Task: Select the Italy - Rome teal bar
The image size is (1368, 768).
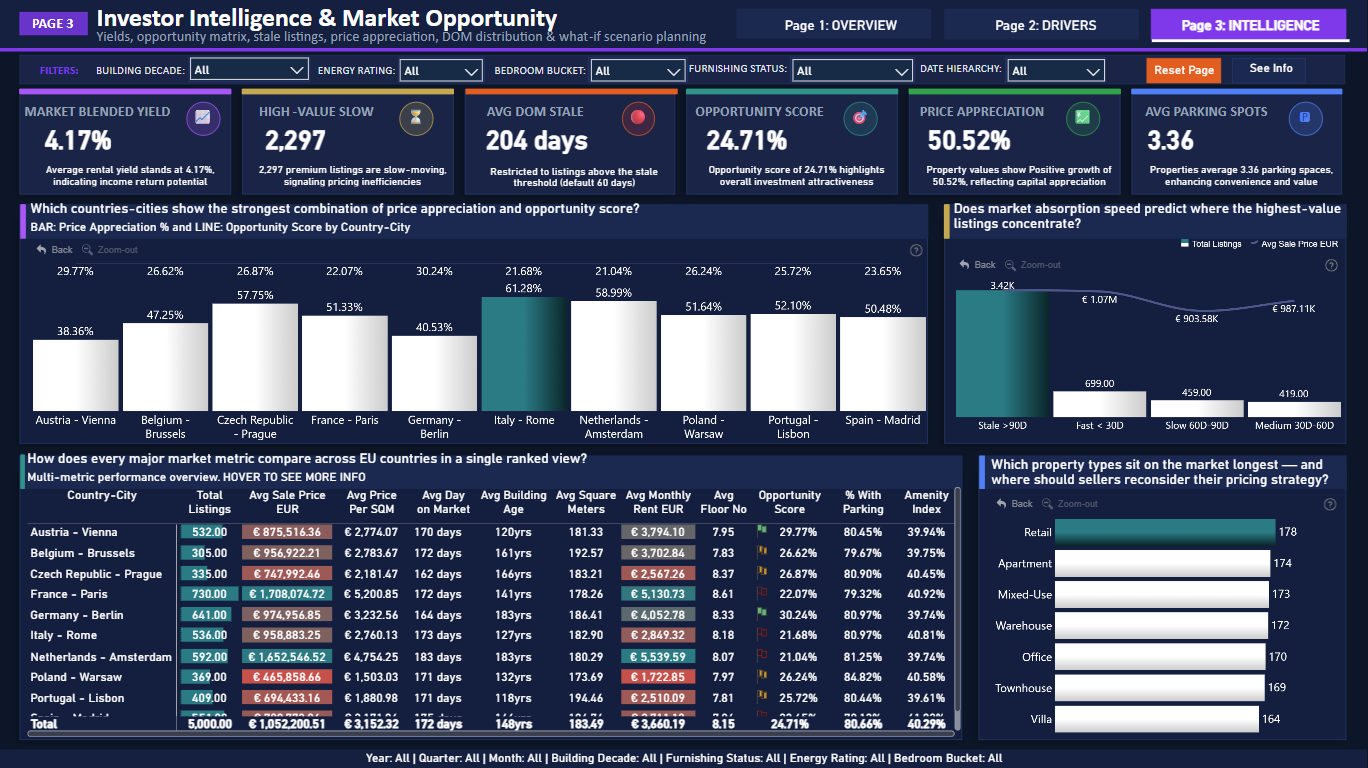Action: point(524,354)
